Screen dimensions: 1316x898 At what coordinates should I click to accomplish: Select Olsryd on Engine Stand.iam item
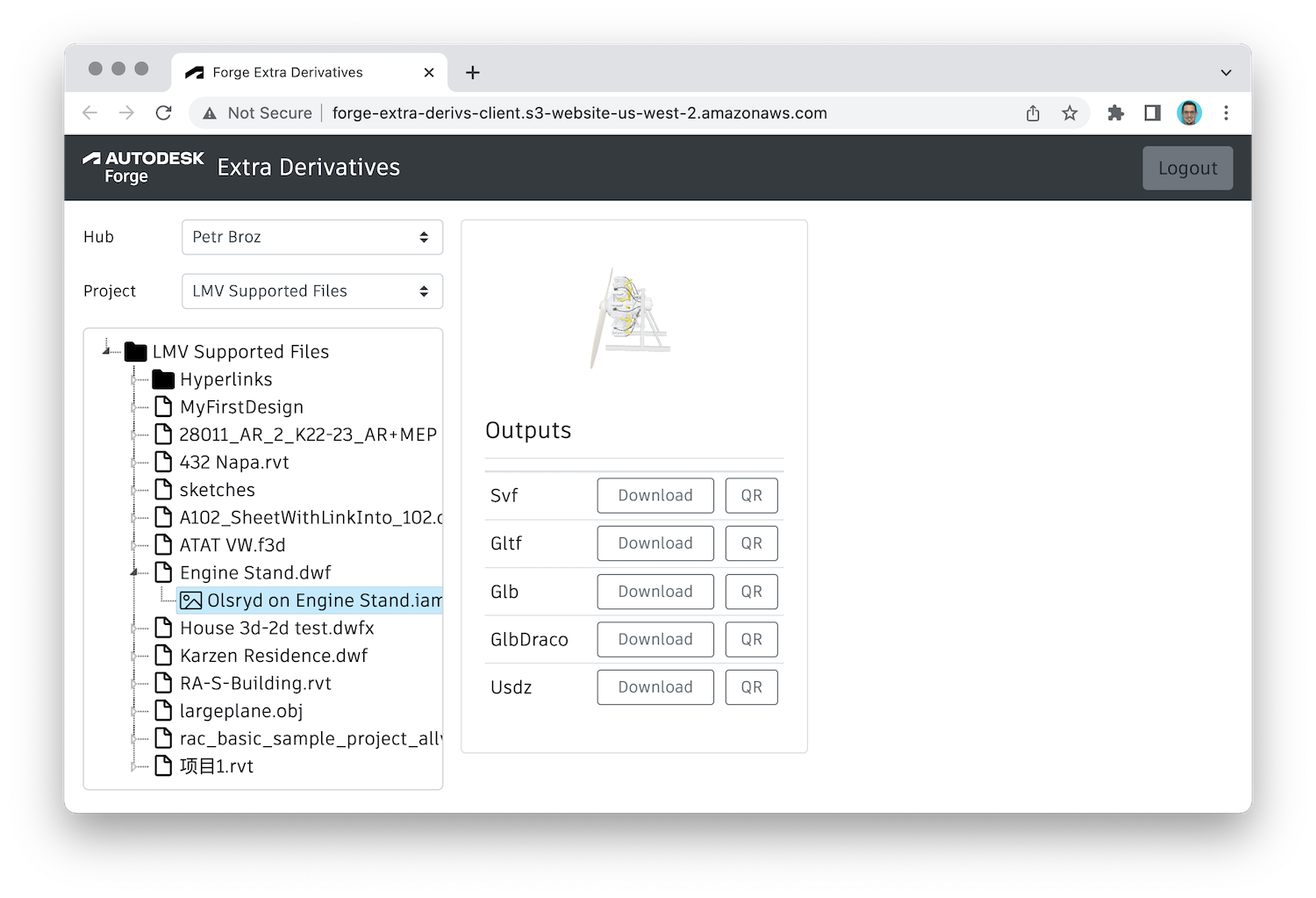coord(311,600)
